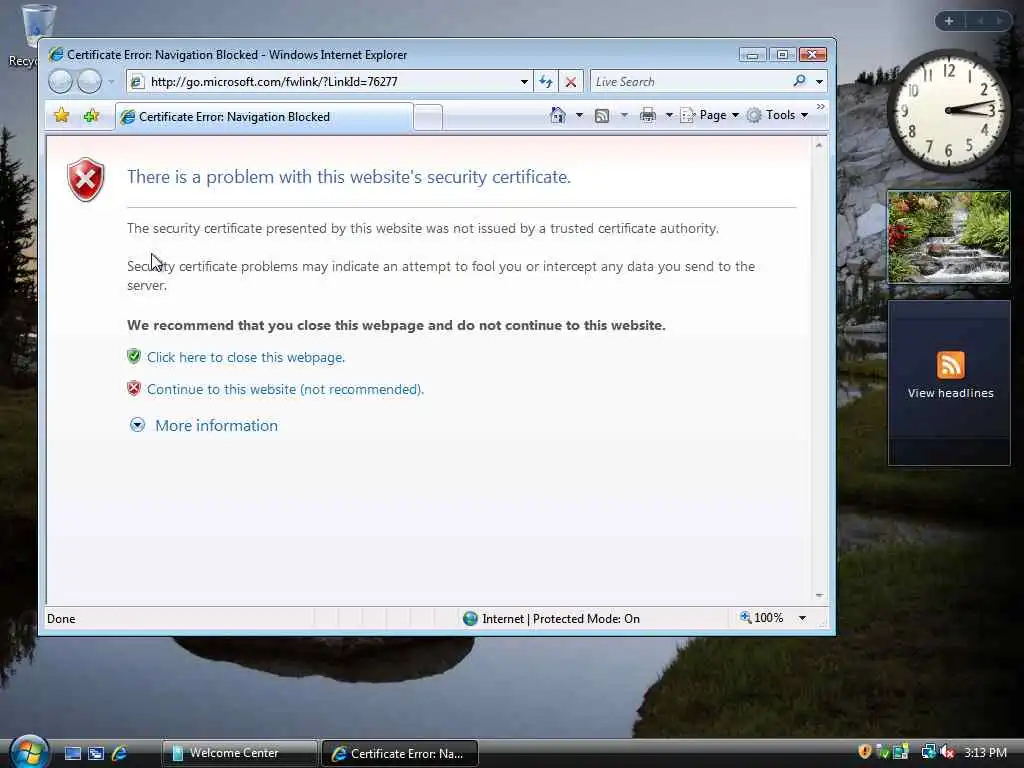Expand the More information section
The image size is (1024, 768).
coord(137,425)
